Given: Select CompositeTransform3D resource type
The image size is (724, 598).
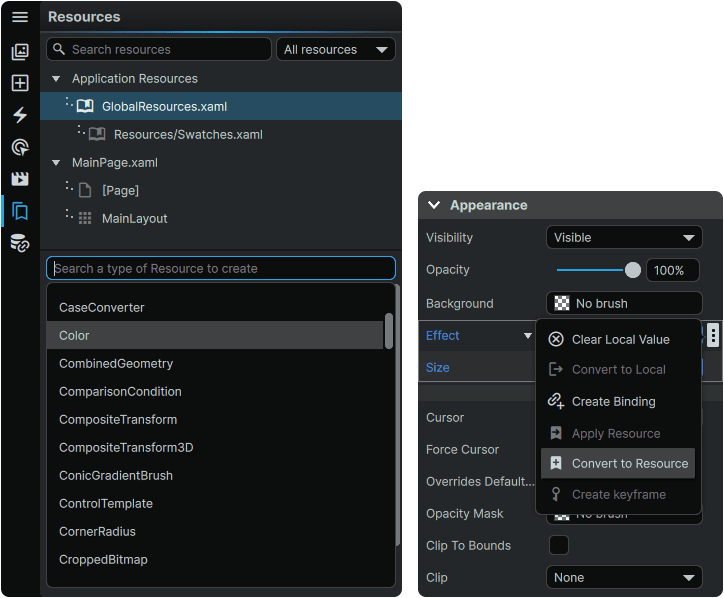Looking at the screenshot, I should [215, 447].
